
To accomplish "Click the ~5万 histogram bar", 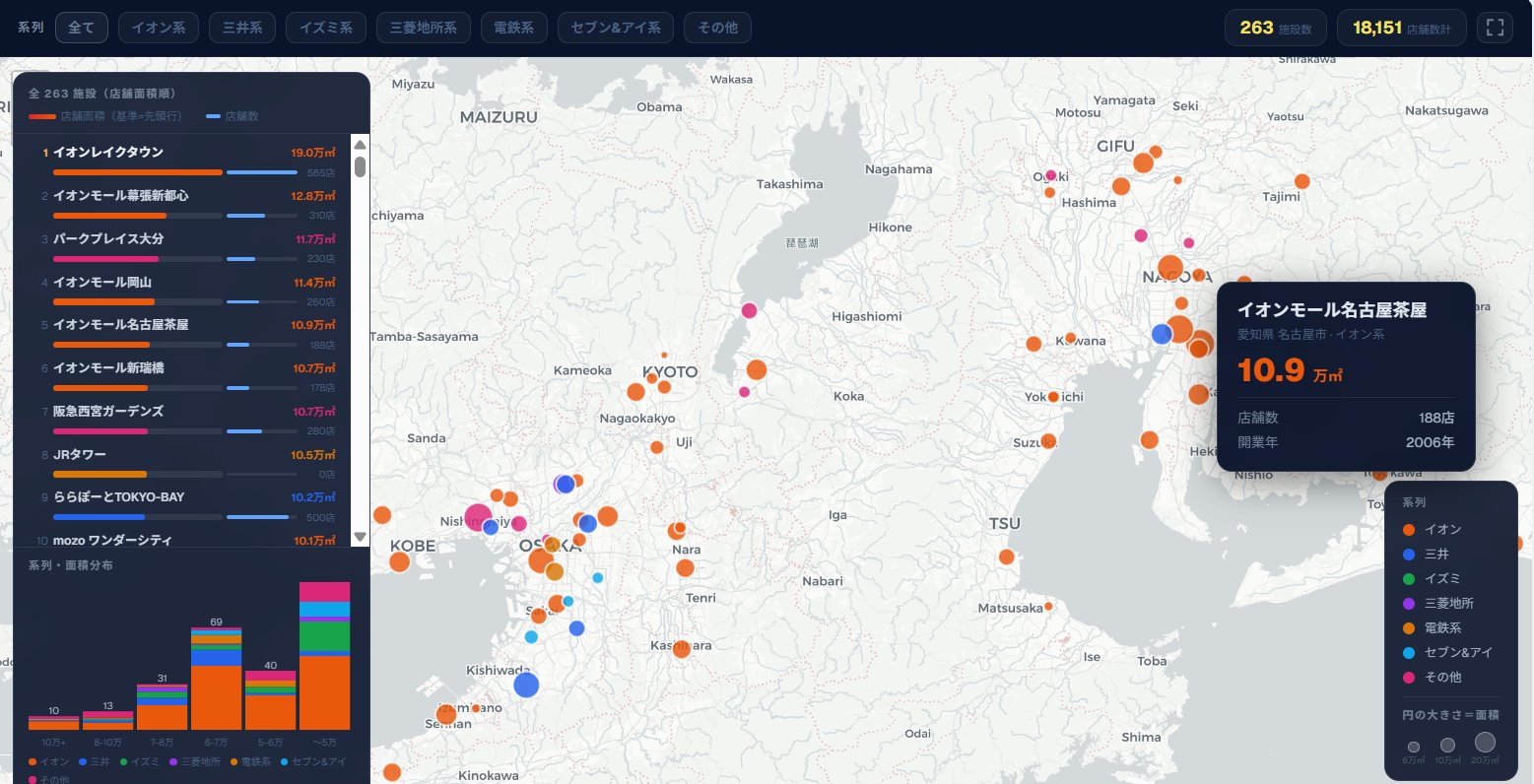I will [x=325, y=656].
